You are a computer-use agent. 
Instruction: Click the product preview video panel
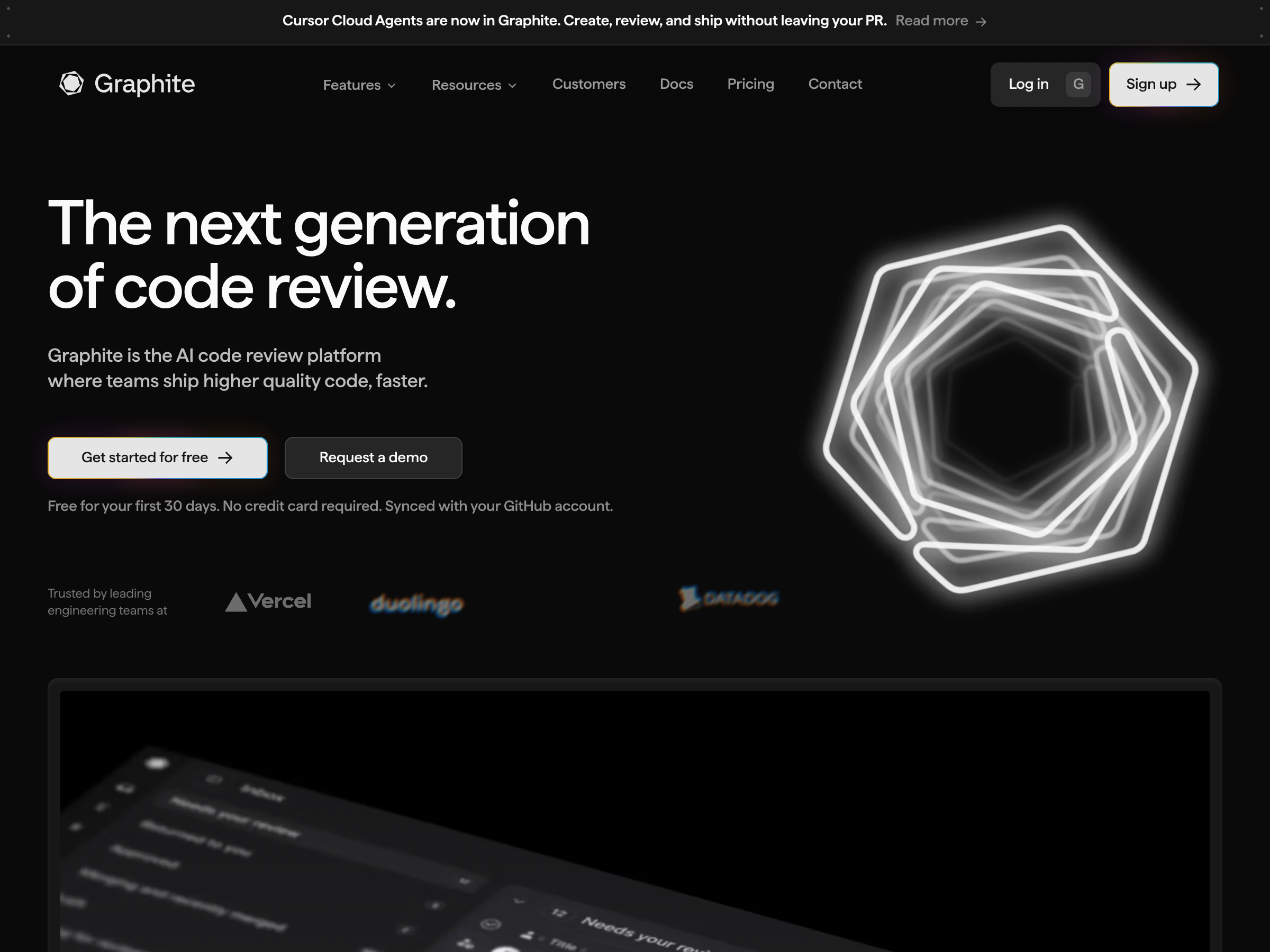(x=635, y=821)
